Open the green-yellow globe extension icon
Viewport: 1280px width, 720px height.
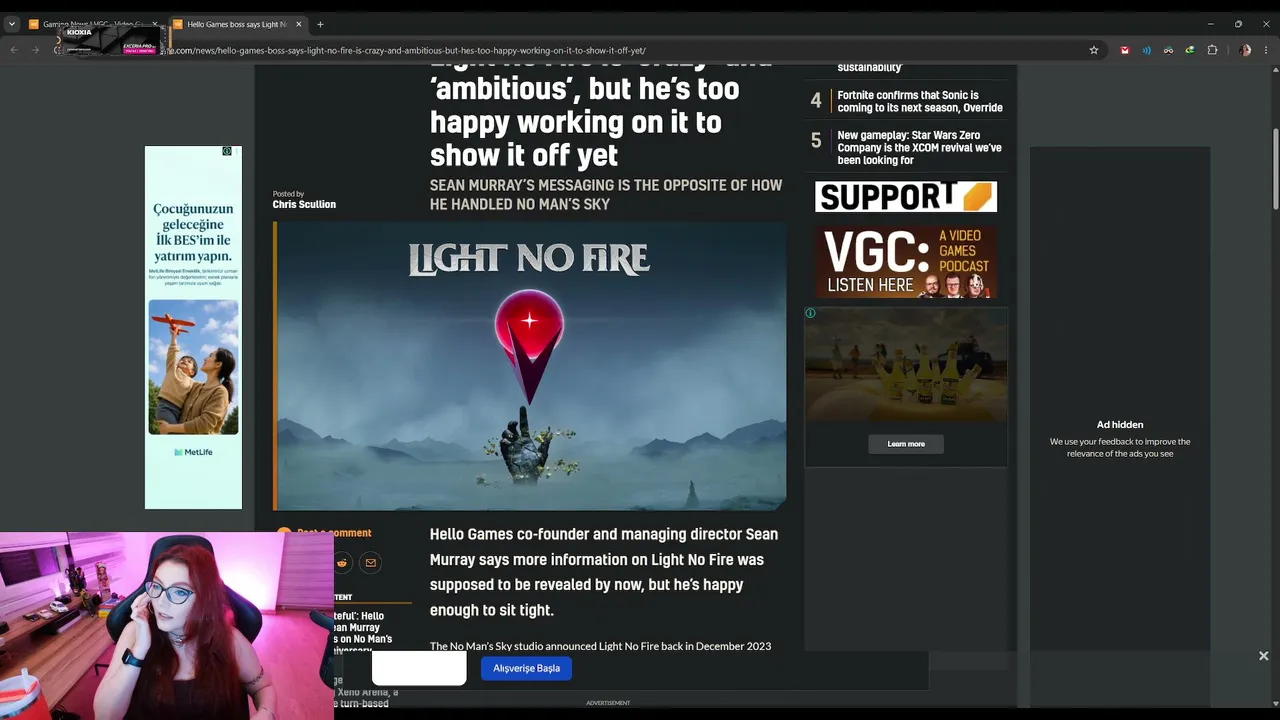point(1190,50)
